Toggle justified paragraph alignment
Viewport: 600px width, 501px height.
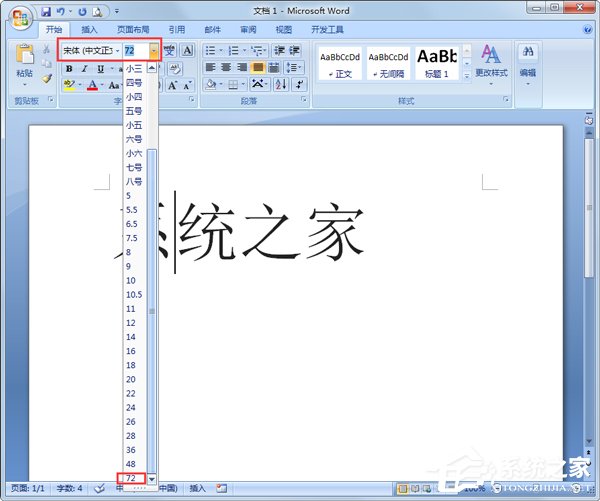(259, 68)
